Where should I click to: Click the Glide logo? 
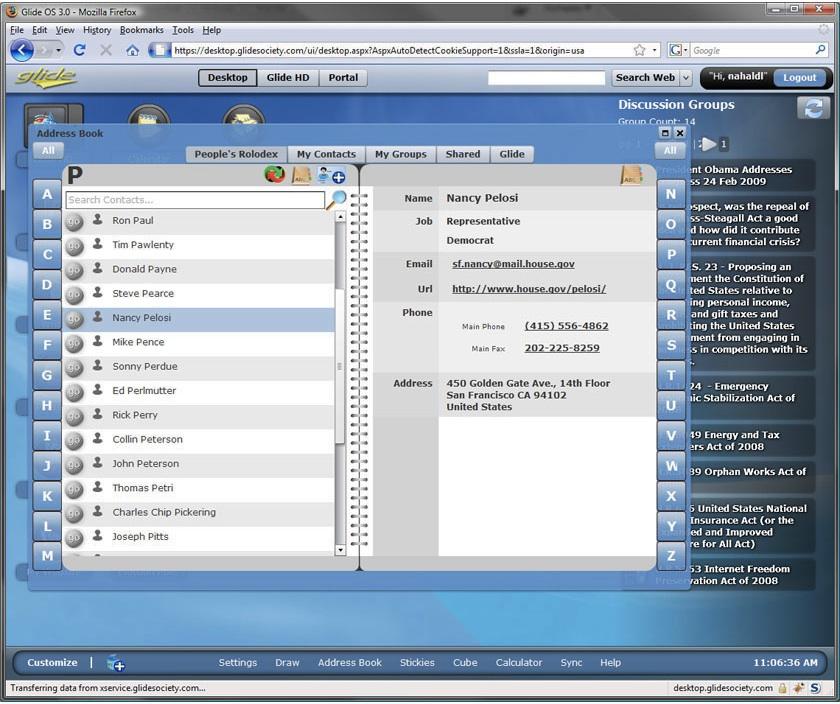coord(46,78)
